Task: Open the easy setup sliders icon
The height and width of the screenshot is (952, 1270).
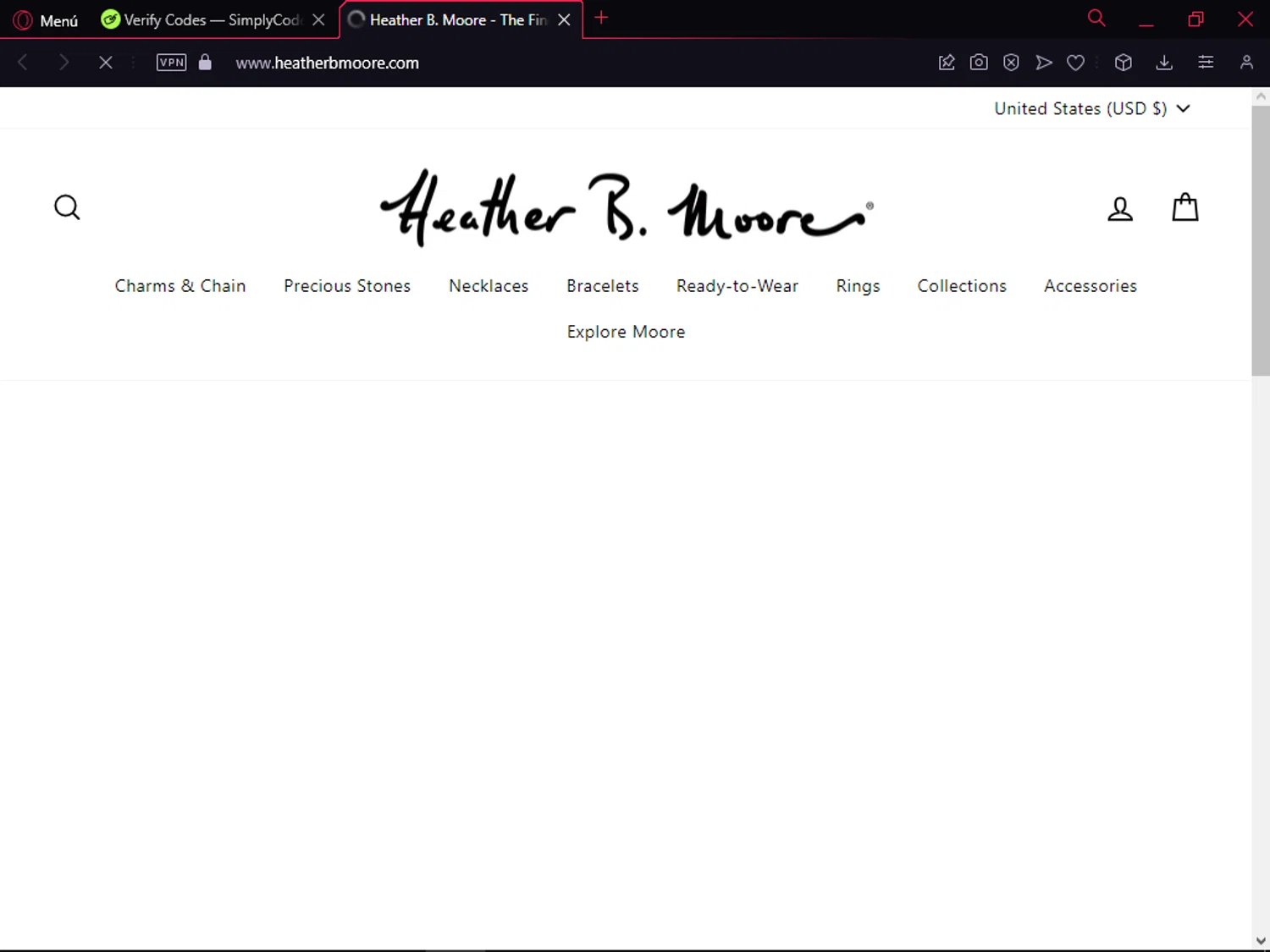Action: (x=1206, y=62)
